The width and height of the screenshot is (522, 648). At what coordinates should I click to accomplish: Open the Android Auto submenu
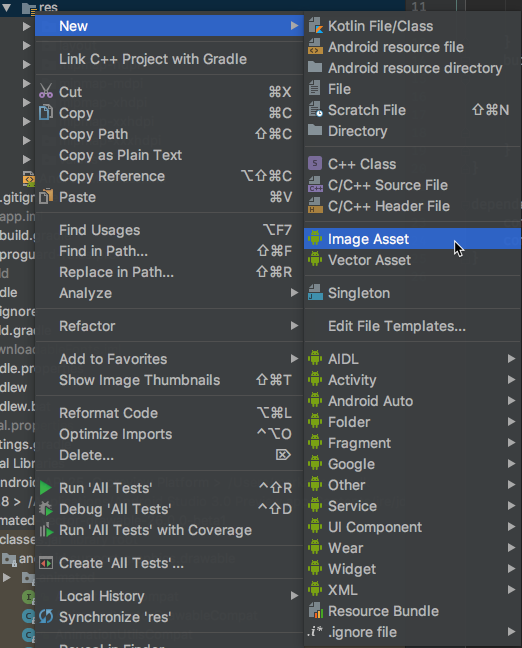pos(412,401)
